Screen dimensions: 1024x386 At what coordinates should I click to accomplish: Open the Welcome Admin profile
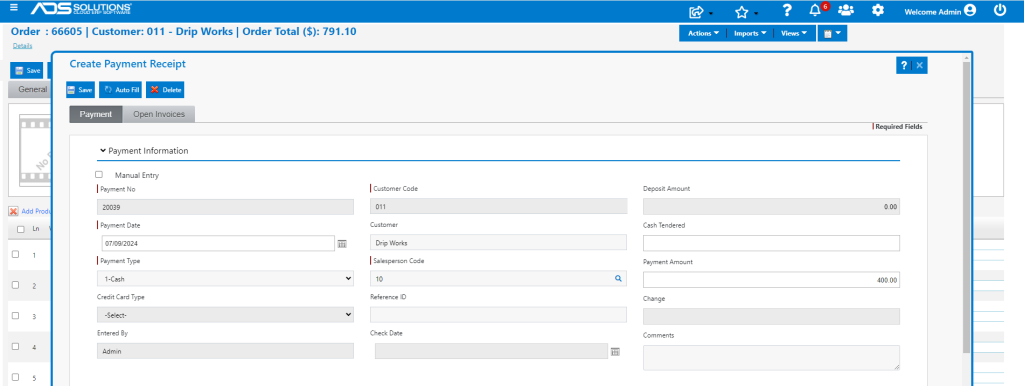940,10
